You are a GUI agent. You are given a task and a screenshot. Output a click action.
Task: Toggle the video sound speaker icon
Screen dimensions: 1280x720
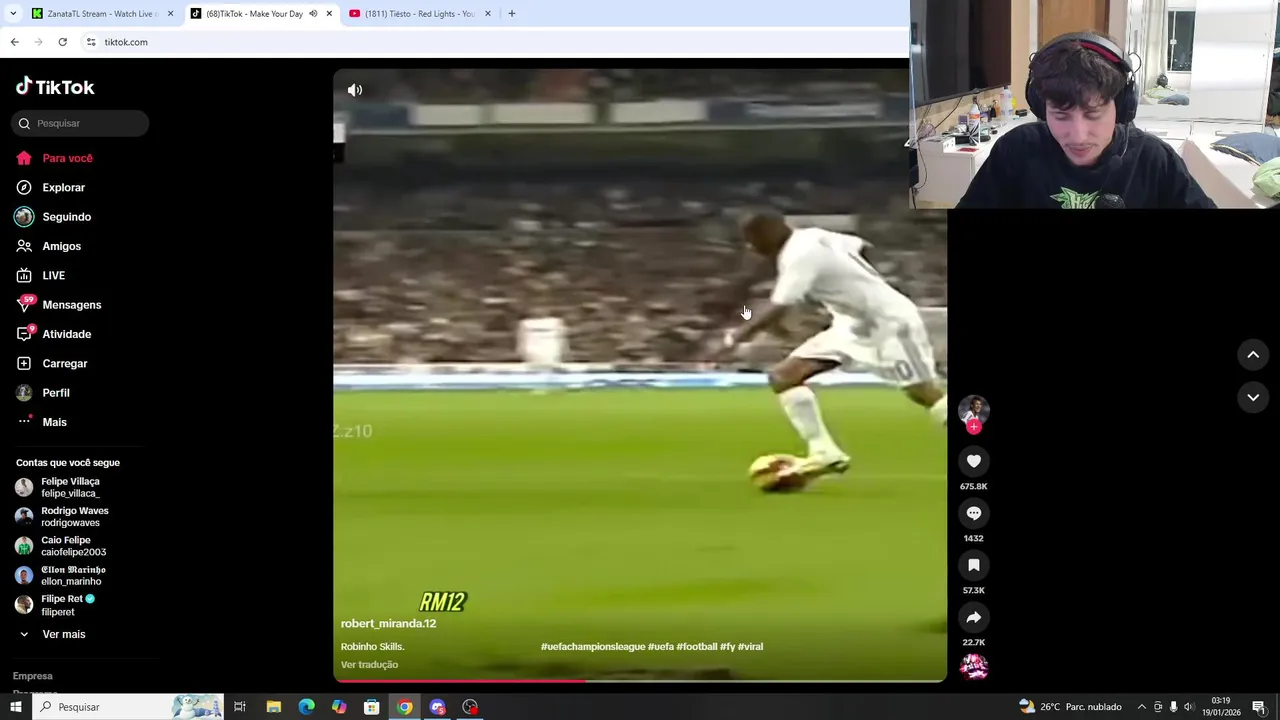point(355,90)
